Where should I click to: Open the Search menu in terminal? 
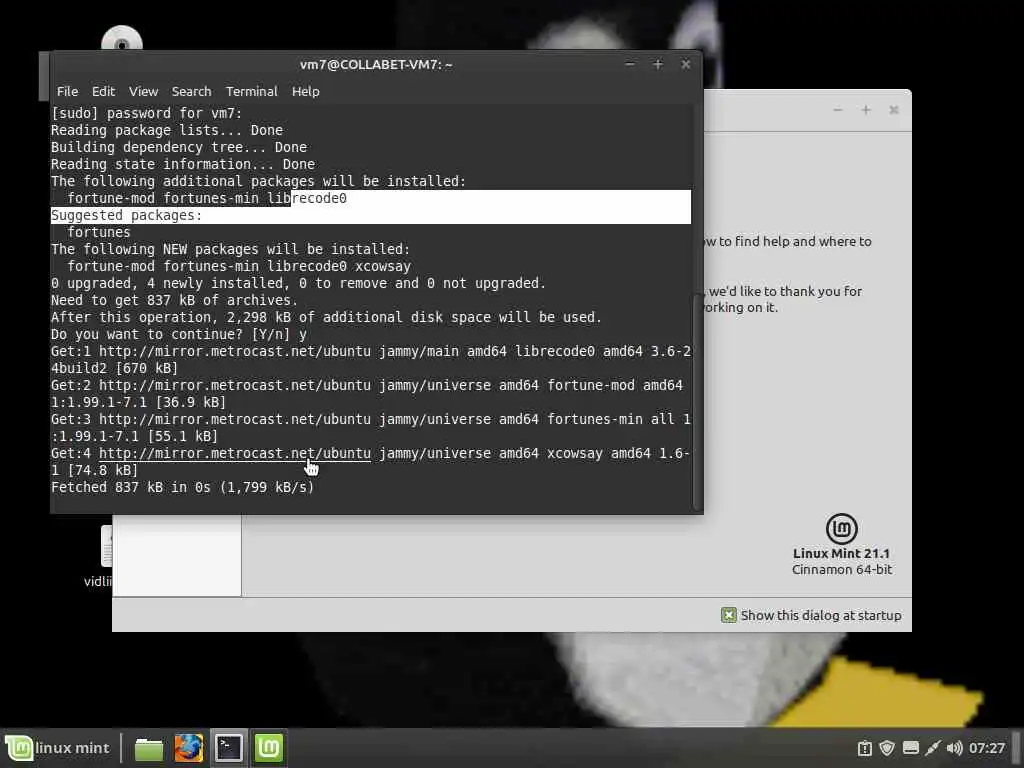pyautogui.click(x=191, y=91)
